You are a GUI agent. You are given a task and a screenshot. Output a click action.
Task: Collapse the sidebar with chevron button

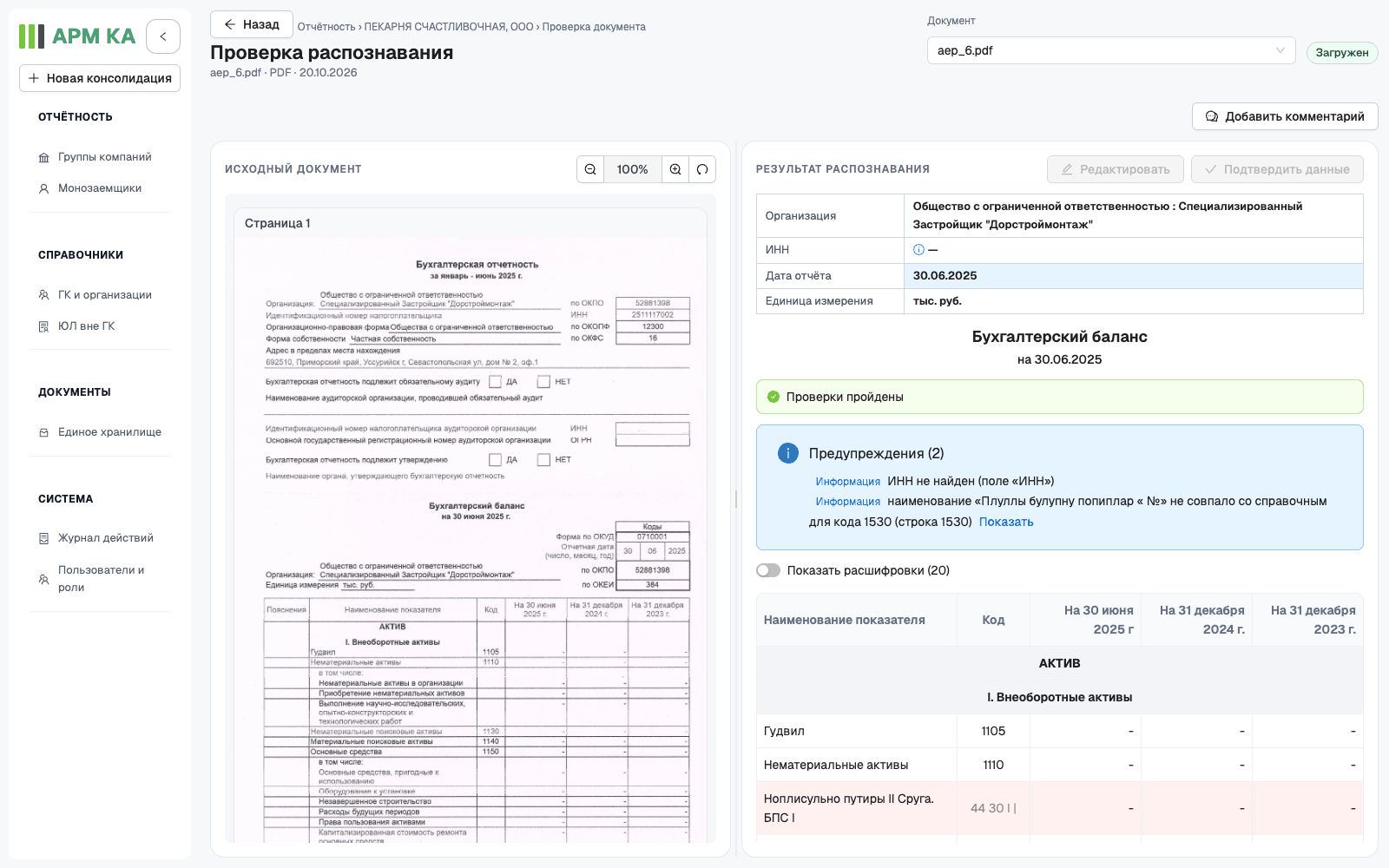[x=163, y=36]
